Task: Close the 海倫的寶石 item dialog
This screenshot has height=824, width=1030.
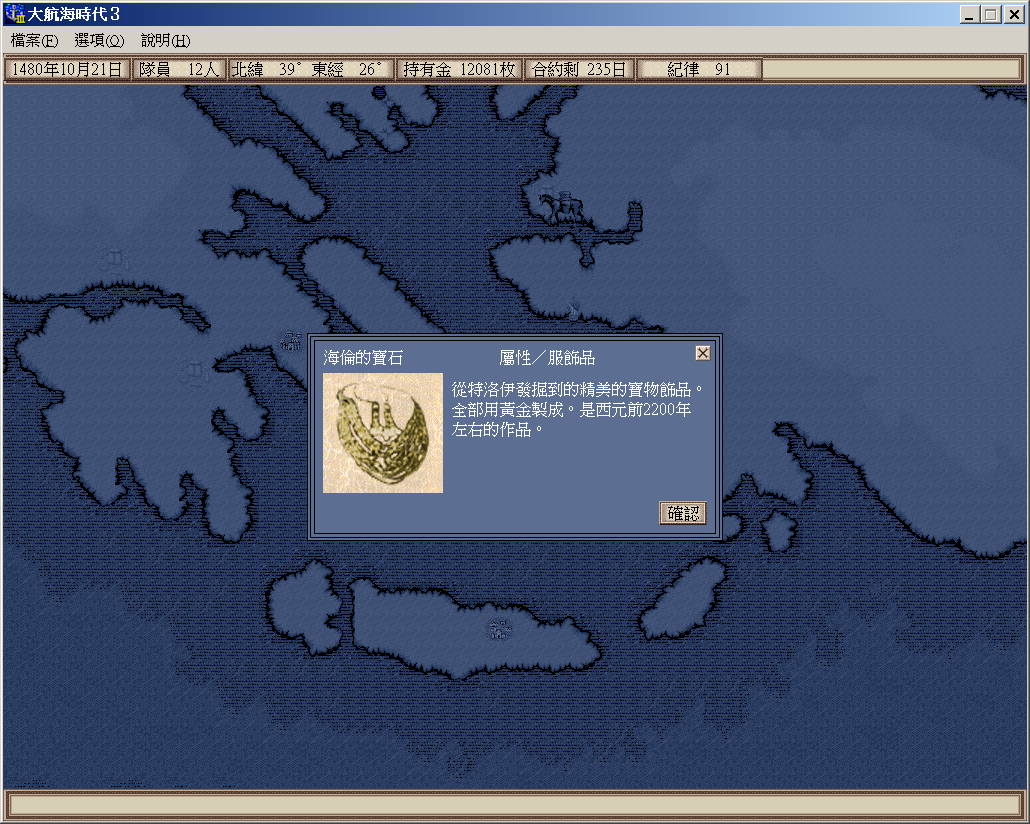Action: coord(702,353)
